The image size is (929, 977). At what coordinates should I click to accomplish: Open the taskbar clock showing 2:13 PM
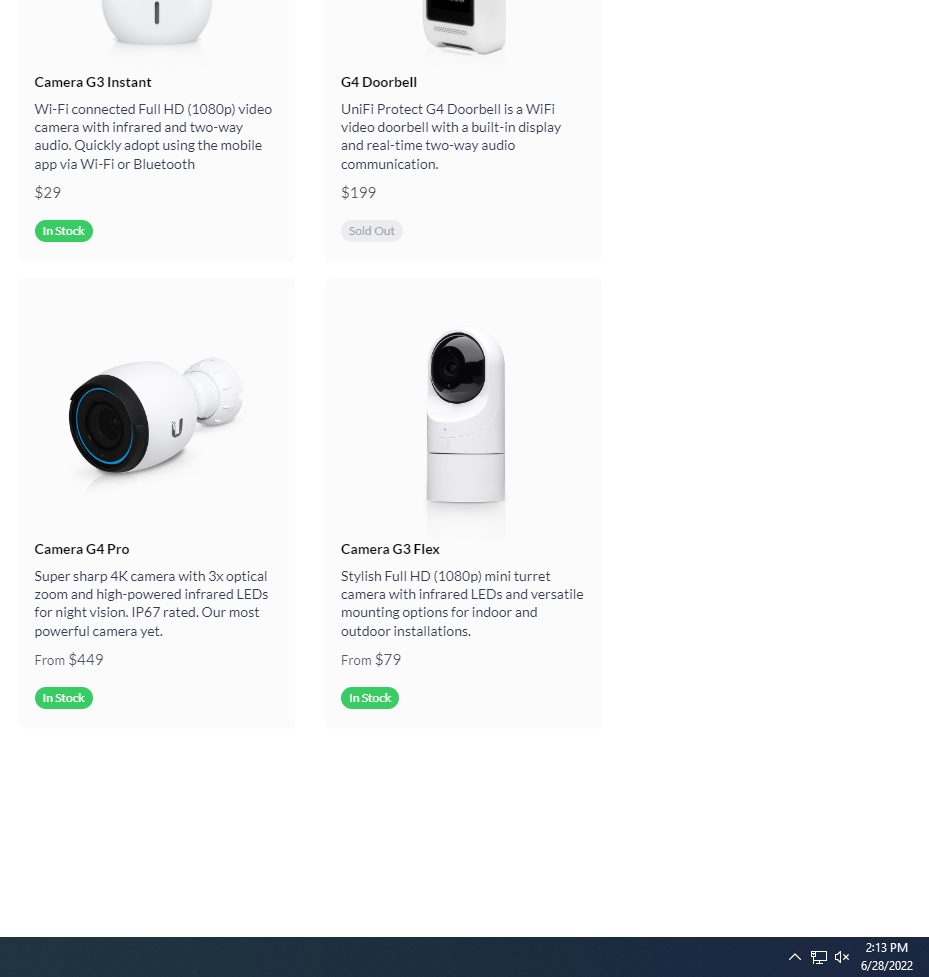(x=887, y=956)
